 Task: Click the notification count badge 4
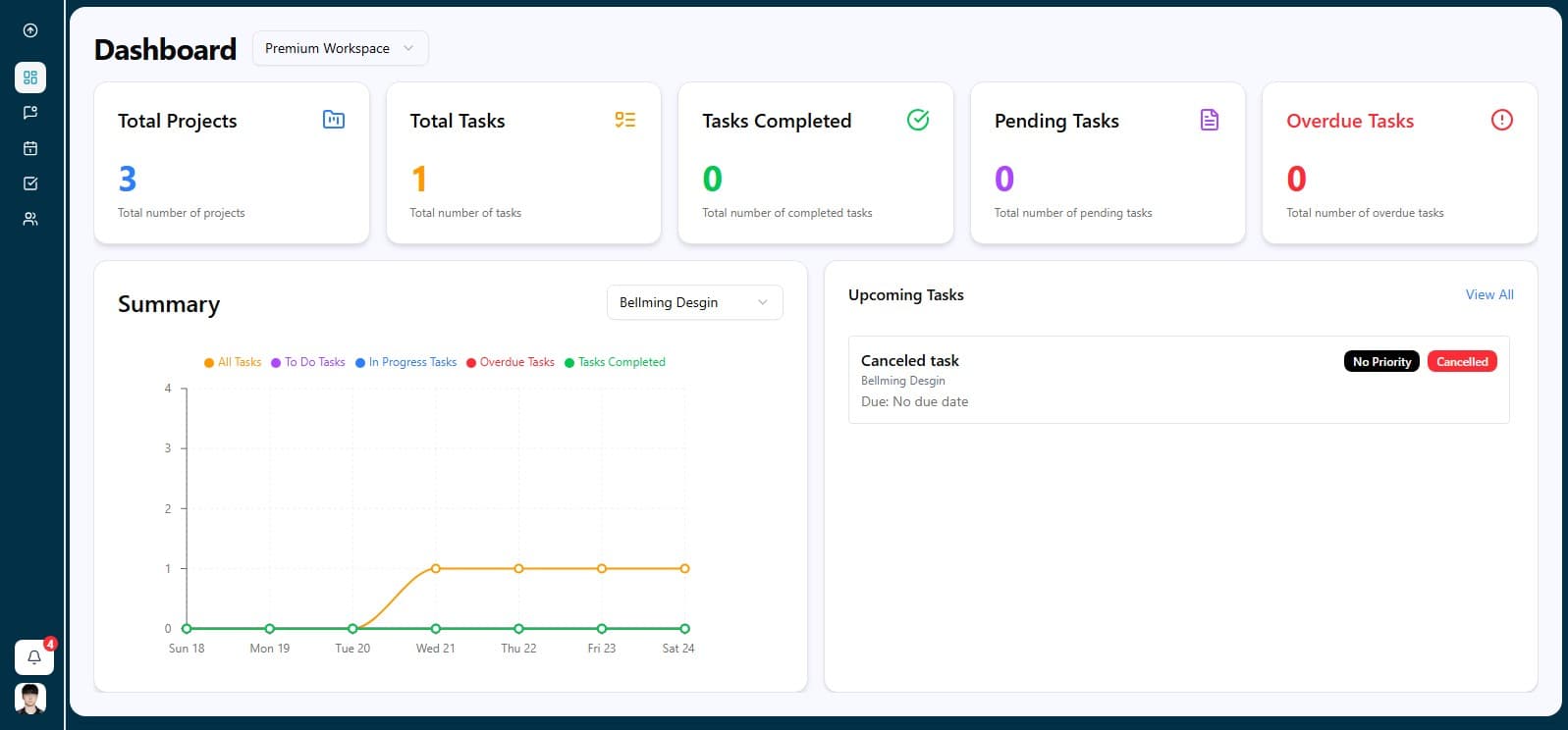tap(50, 644)
